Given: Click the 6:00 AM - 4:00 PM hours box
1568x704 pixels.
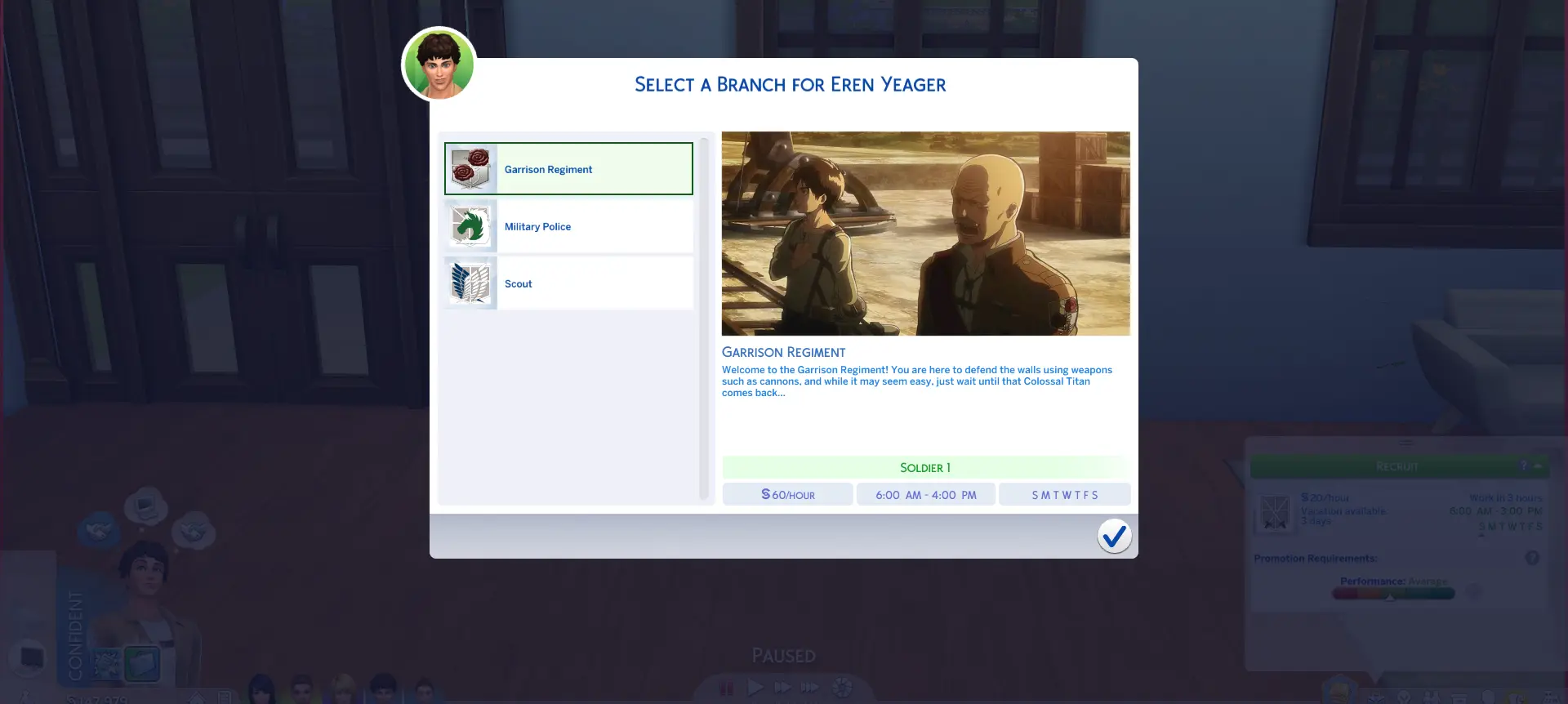Looking at the screenshot, I should (925, 495).
